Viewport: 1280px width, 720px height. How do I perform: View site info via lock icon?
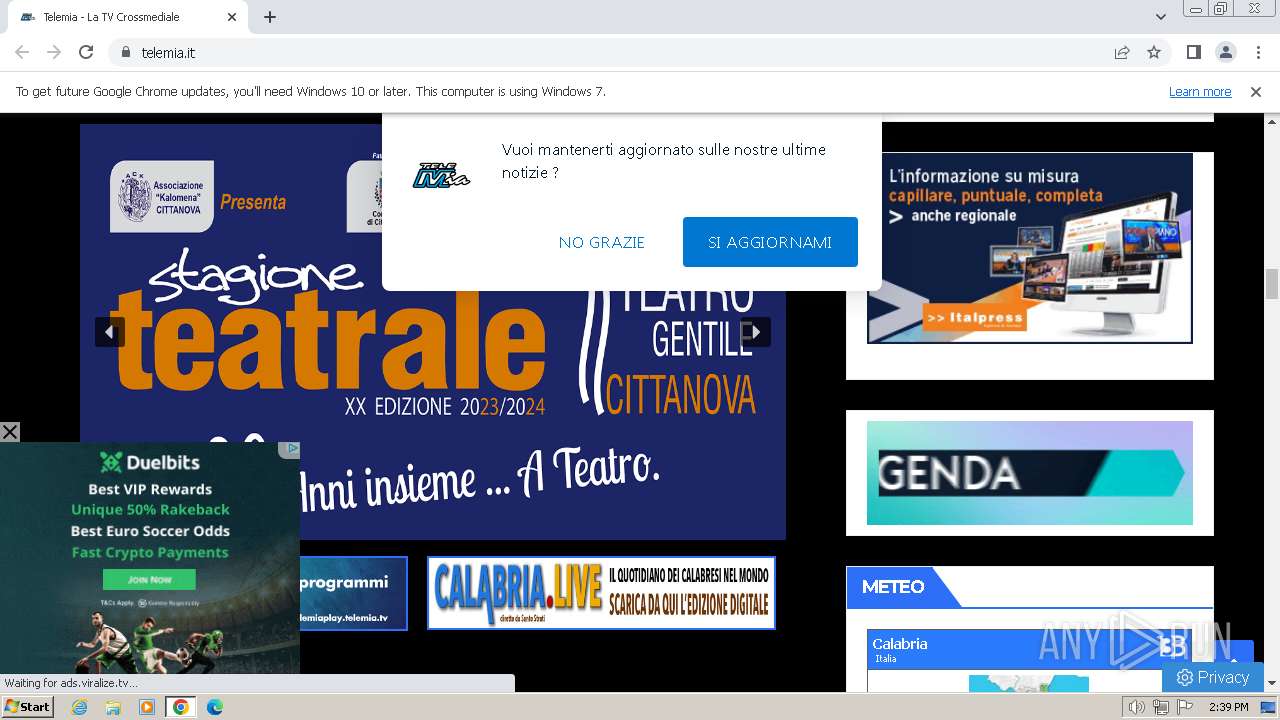coord(126,52)
